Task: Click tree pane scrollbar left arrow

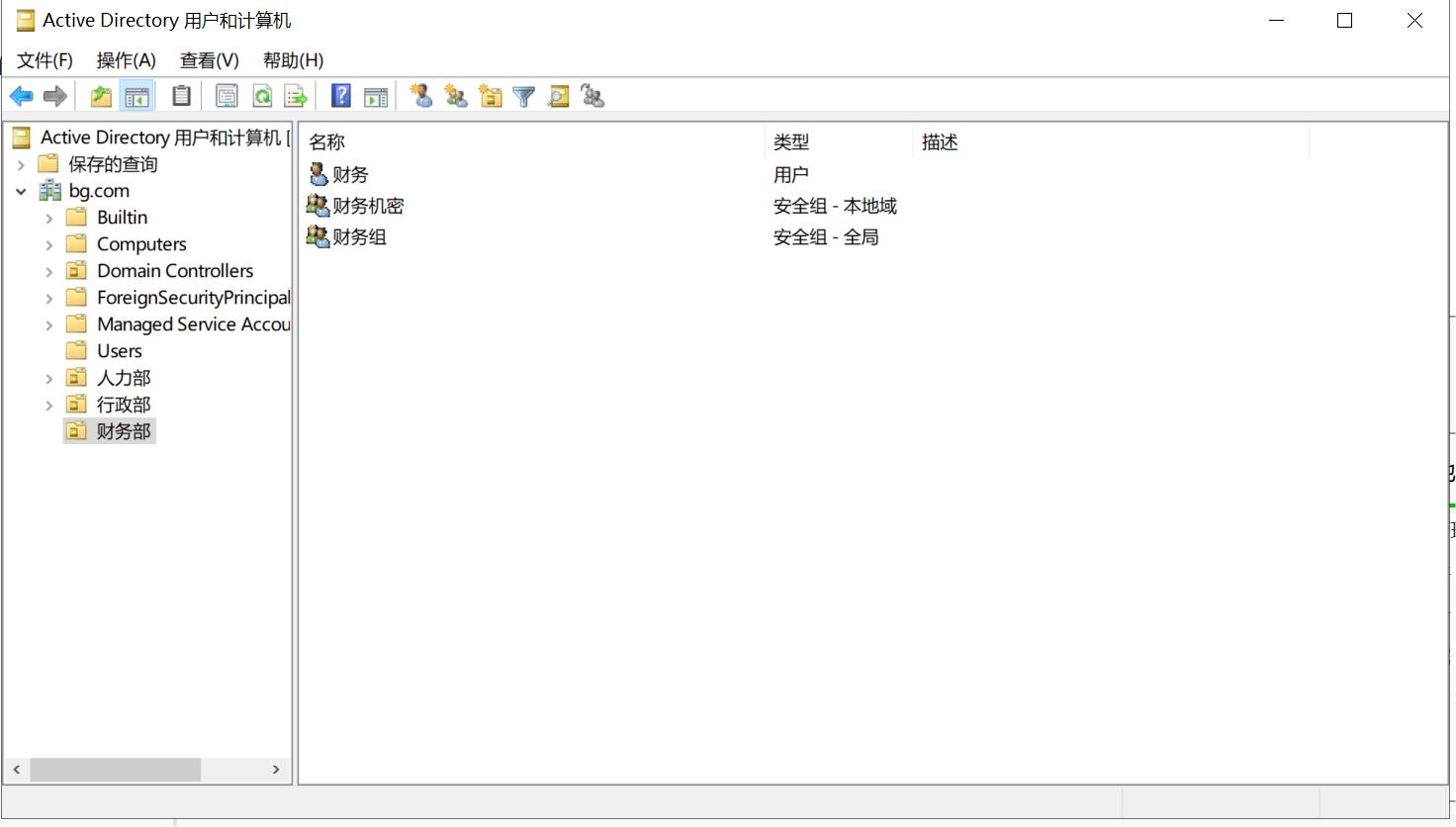Action: tap(17, 770)
